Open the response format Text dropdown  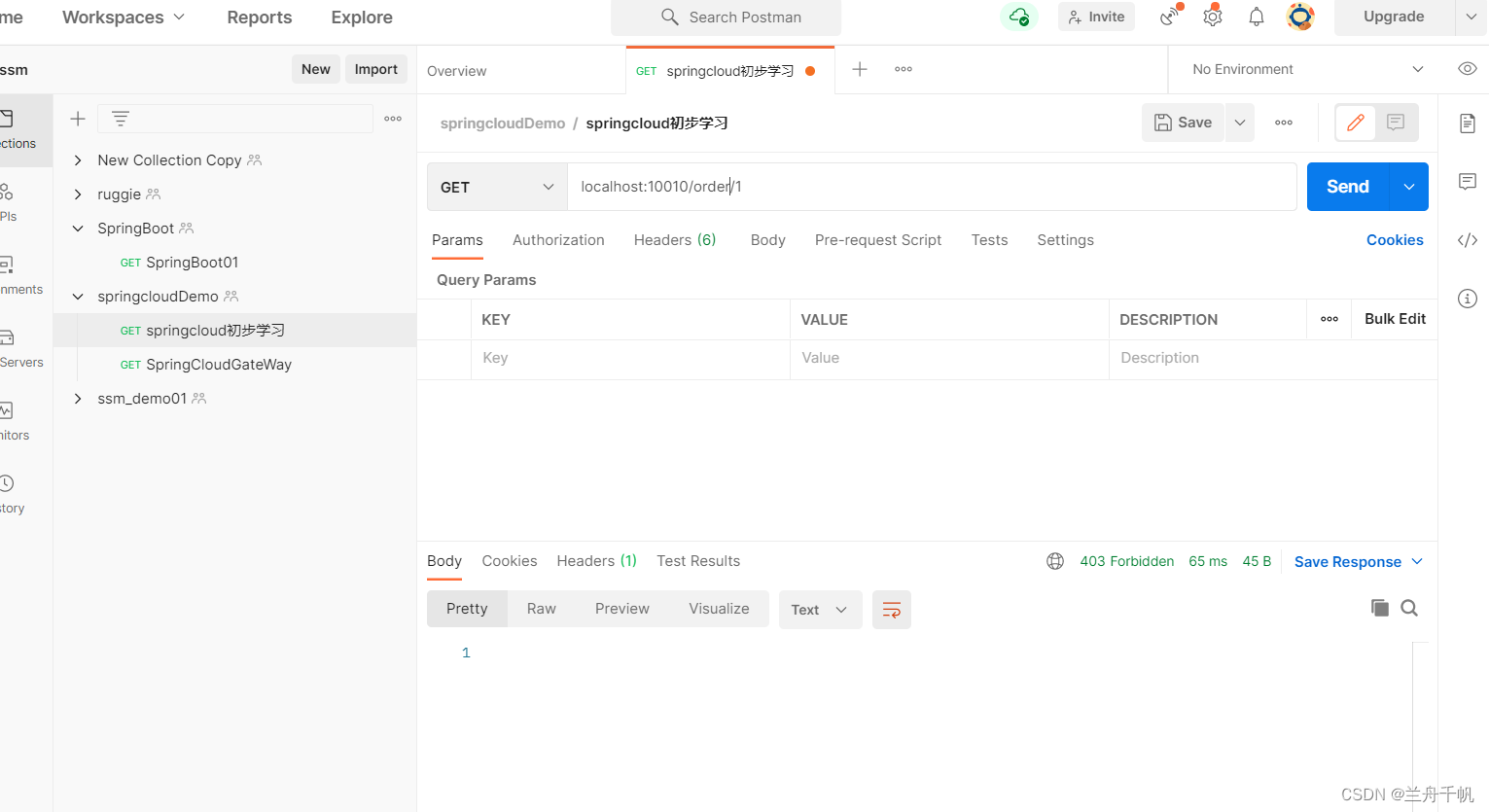pyautogui.click(x=820, y=610)
